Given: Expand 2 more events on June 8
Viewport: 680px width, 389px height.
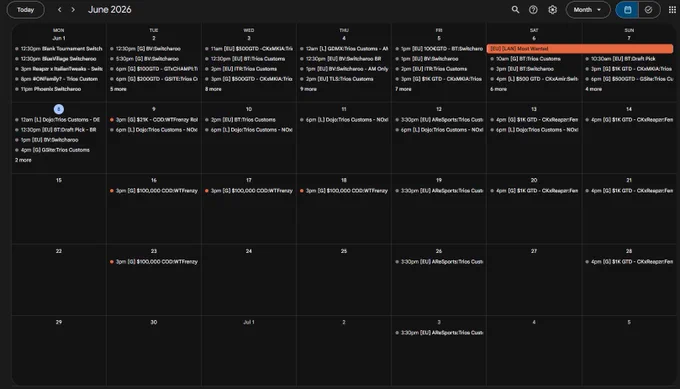Looking at the screenshot, I should [23, 160].
